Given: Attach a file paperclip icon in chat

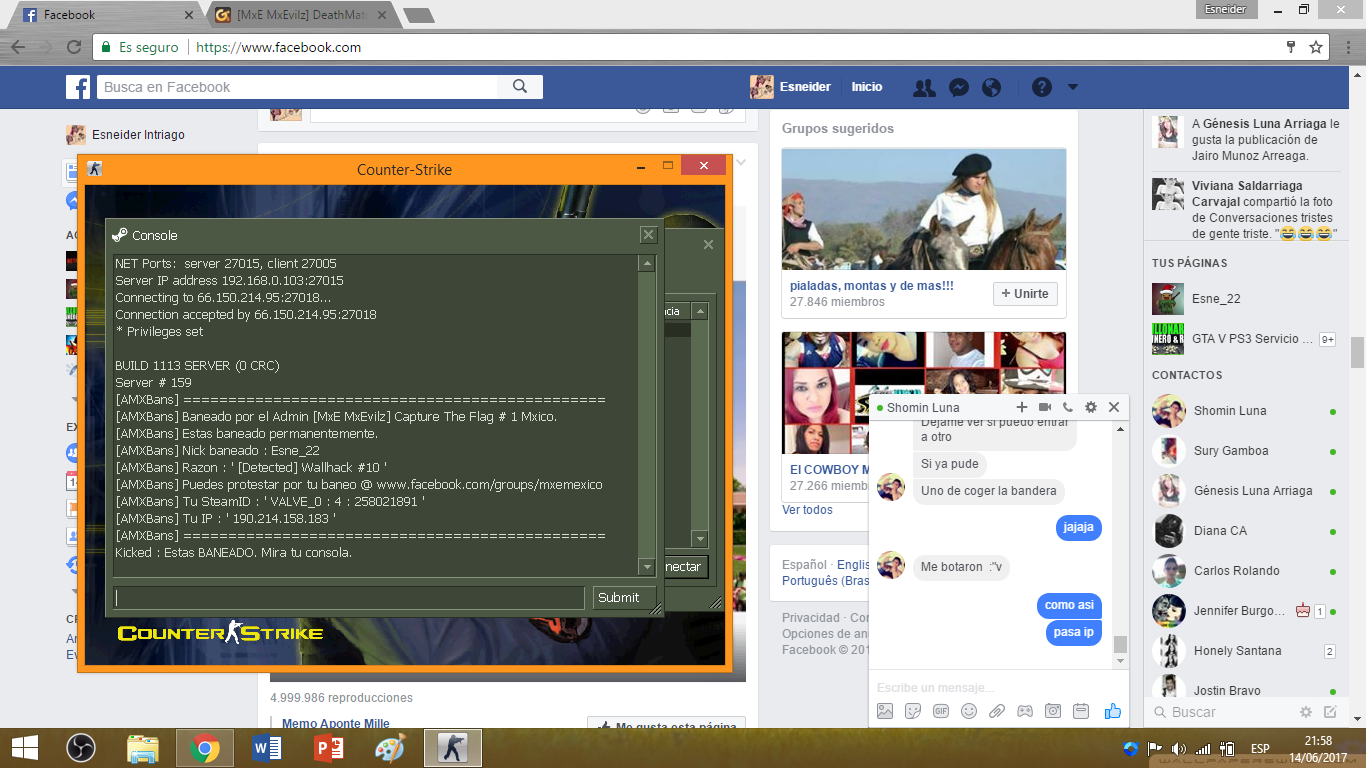Looking at the screenshot, I should [x=997, y=711].
